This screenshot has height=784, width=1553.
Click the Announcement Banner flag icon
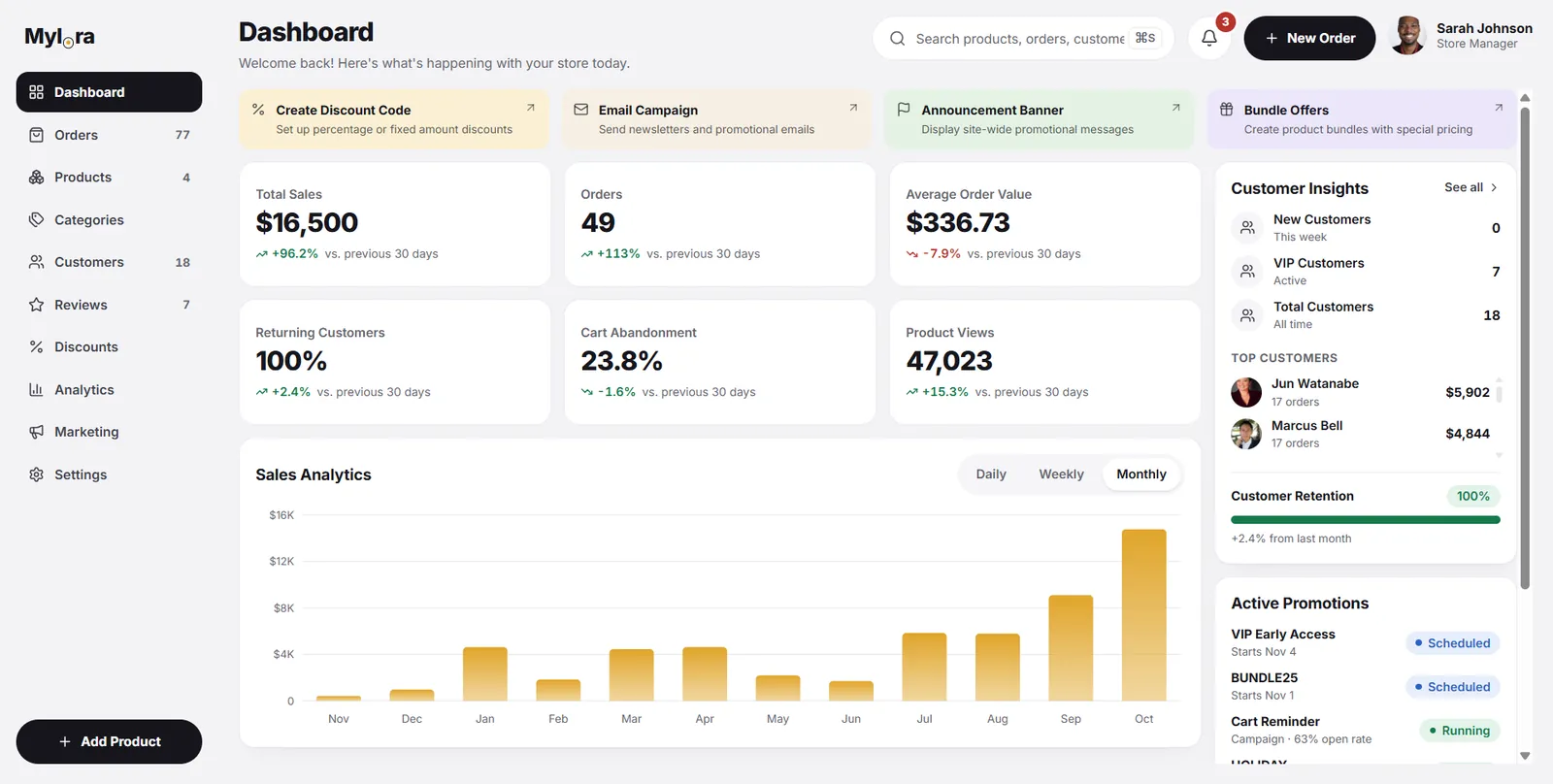904,110
